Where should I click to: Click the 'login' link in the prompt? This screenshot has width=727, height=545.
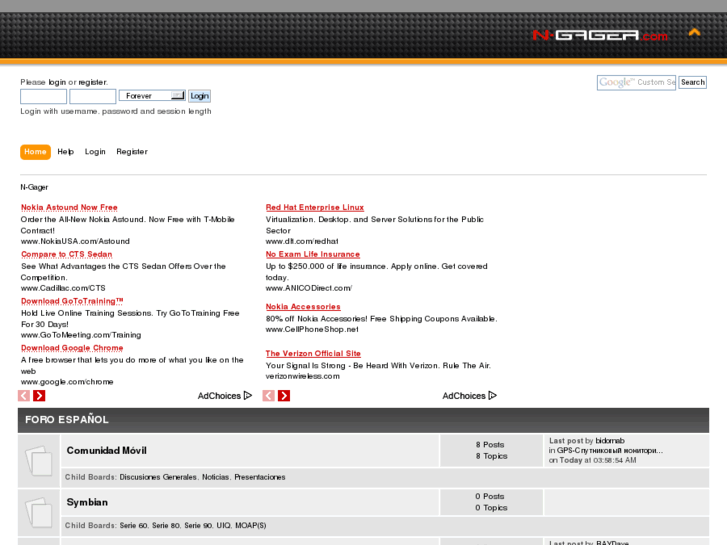57,82
